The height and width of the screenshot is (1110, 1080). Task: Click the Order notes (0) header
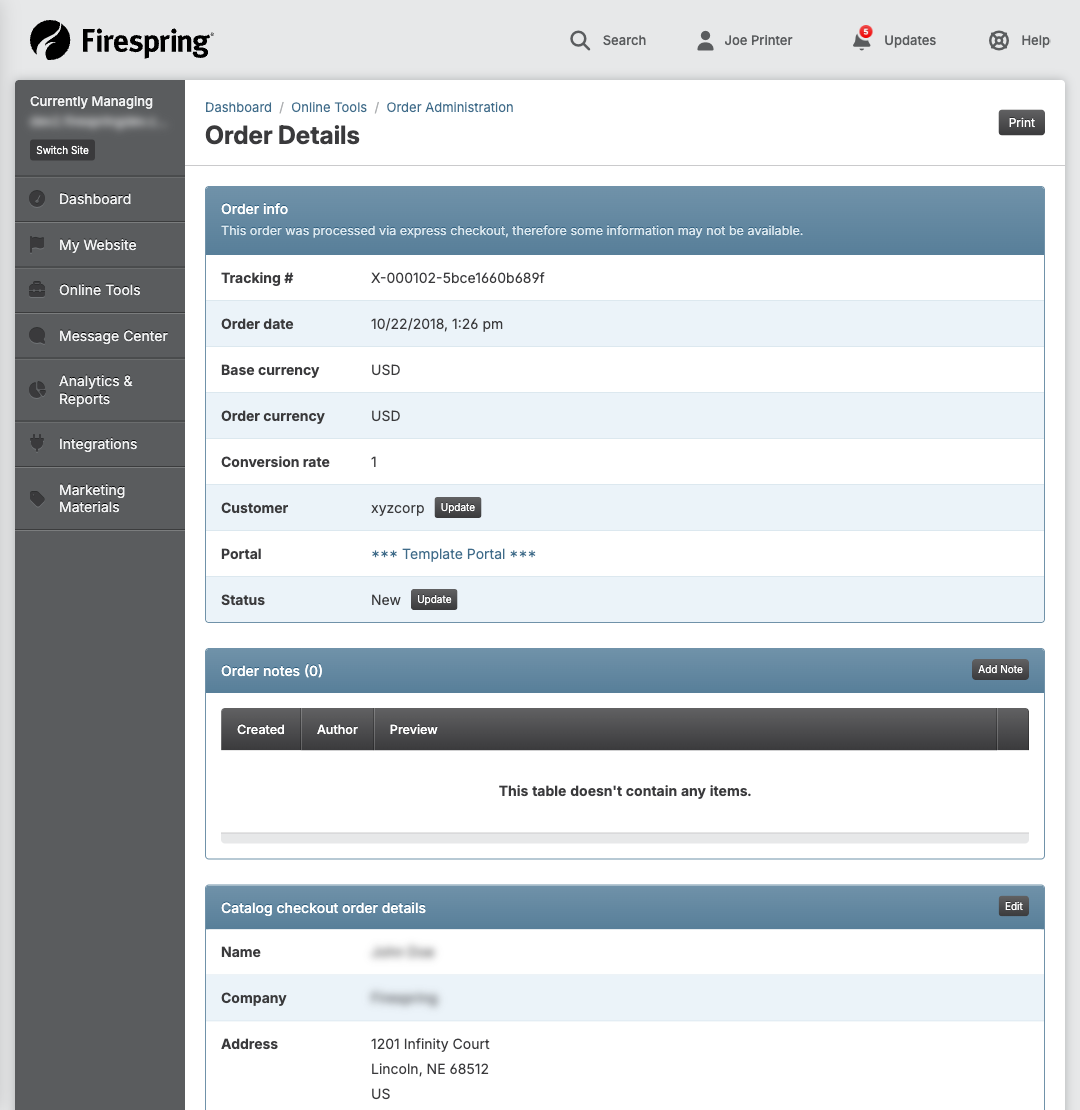(272, 671)
